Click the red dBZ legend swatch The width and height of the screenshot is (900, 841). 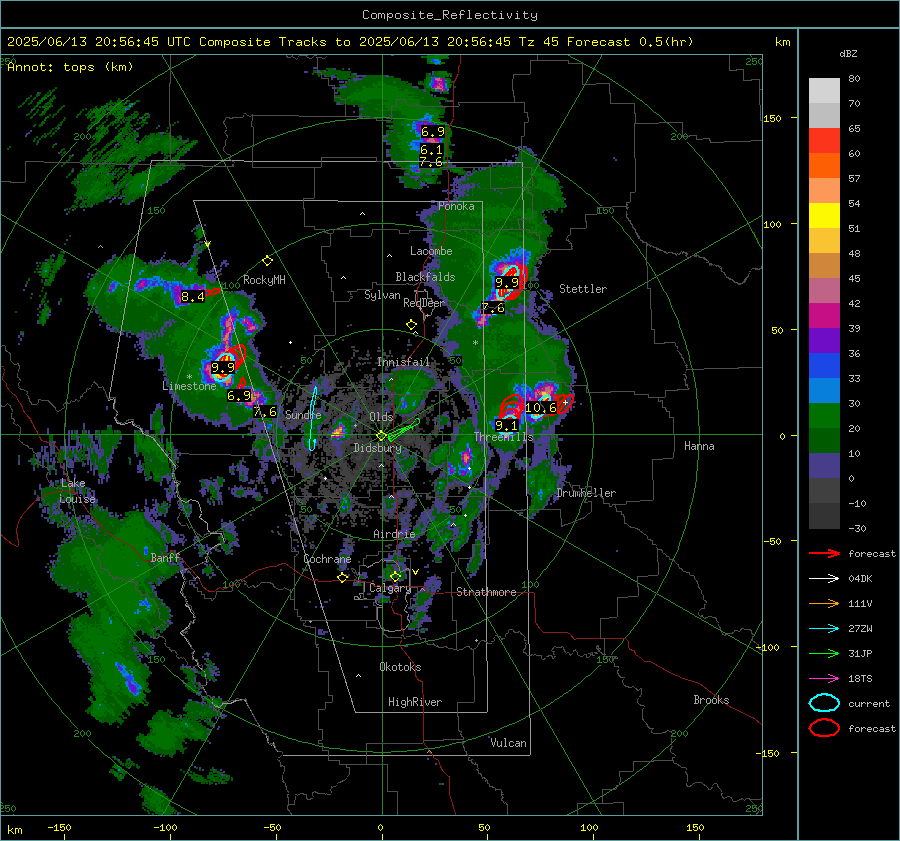tap(824, 141)
